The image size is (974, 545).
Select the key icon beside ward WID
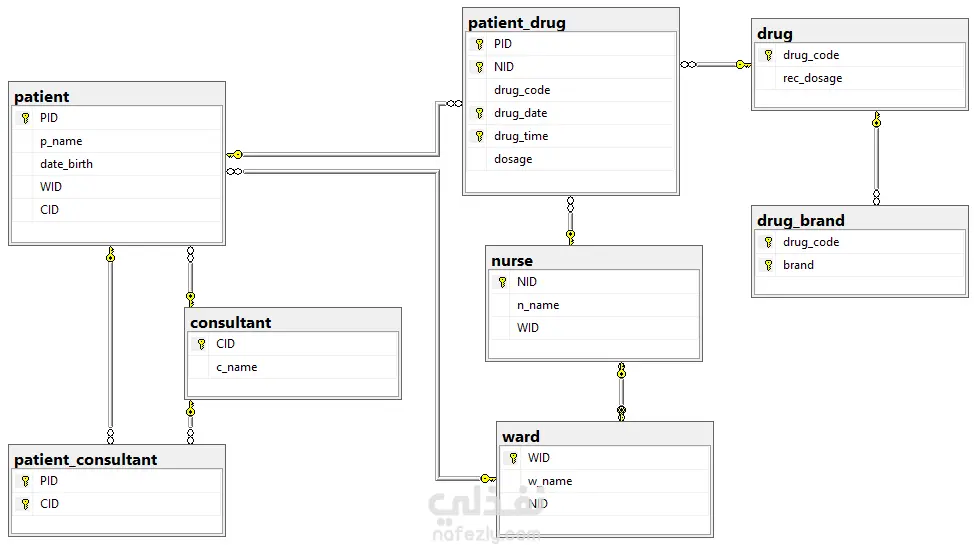(x=513, y=458)
